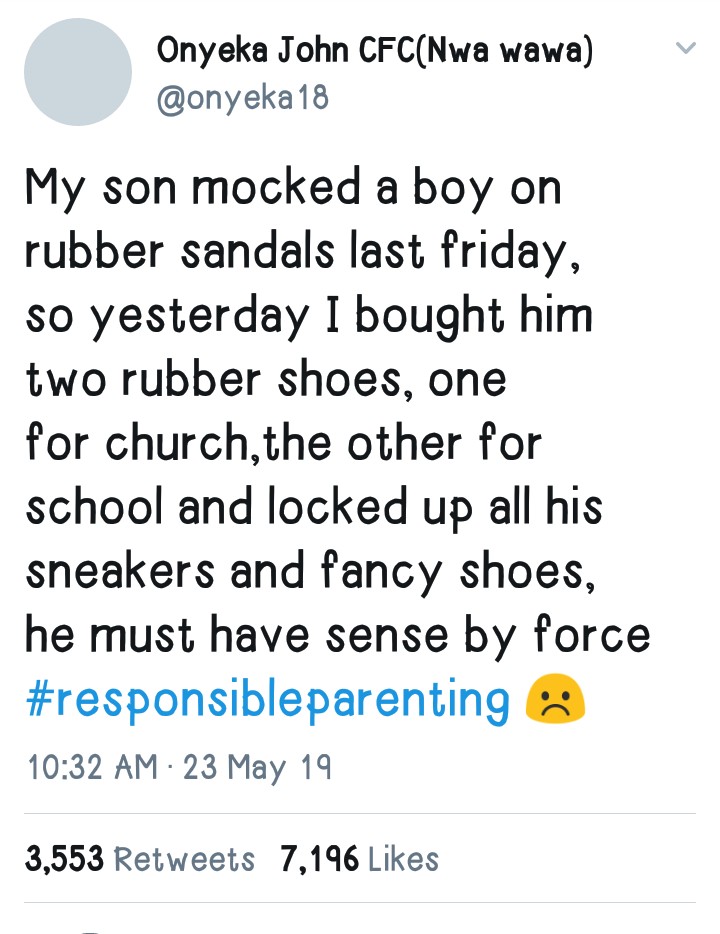720x934 pixels.
Task: Click the Likes label
Action: [404, 859]
